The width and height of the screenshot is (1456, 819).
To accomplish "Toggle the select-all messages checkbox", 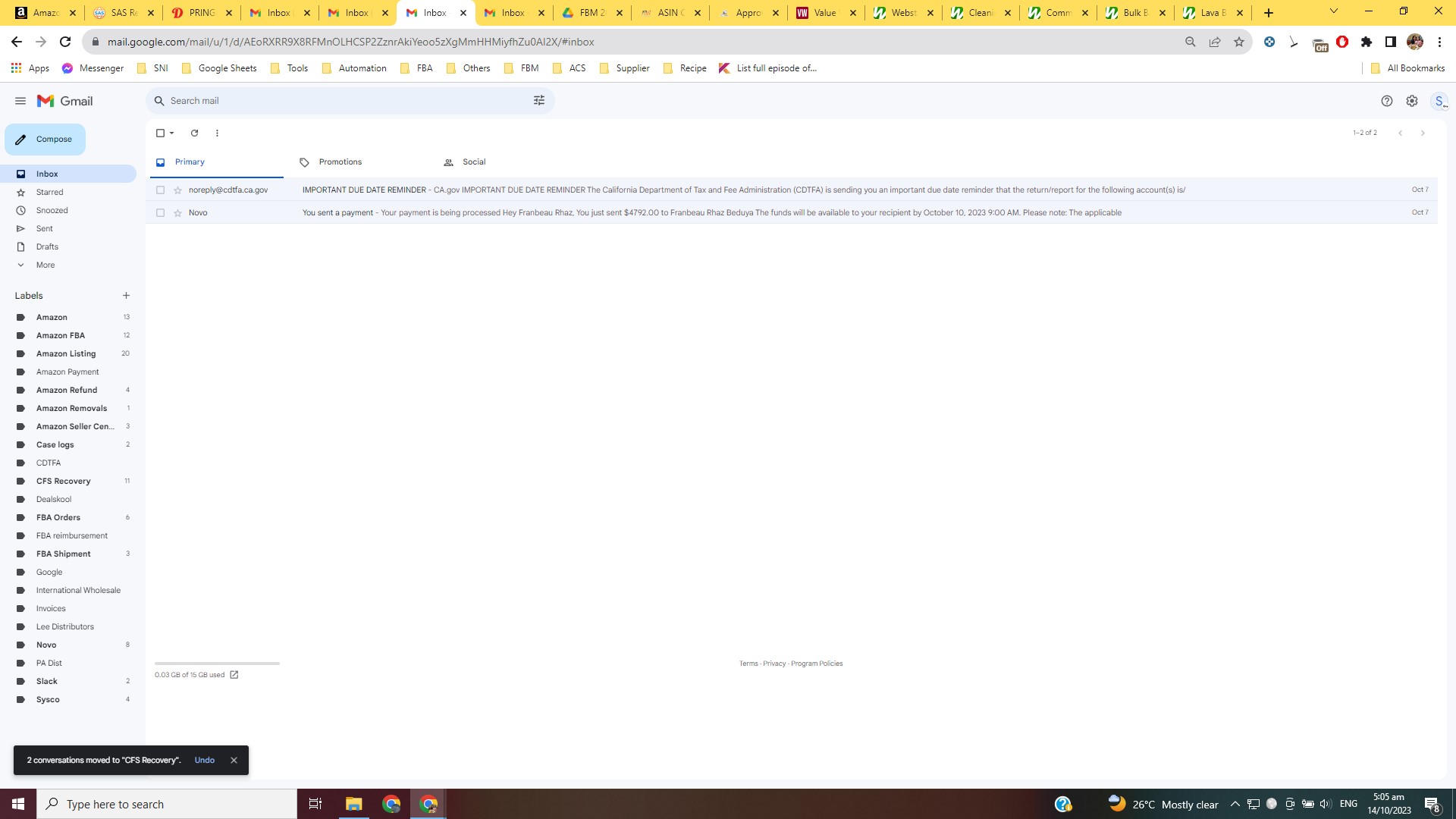I will (160, 133).
